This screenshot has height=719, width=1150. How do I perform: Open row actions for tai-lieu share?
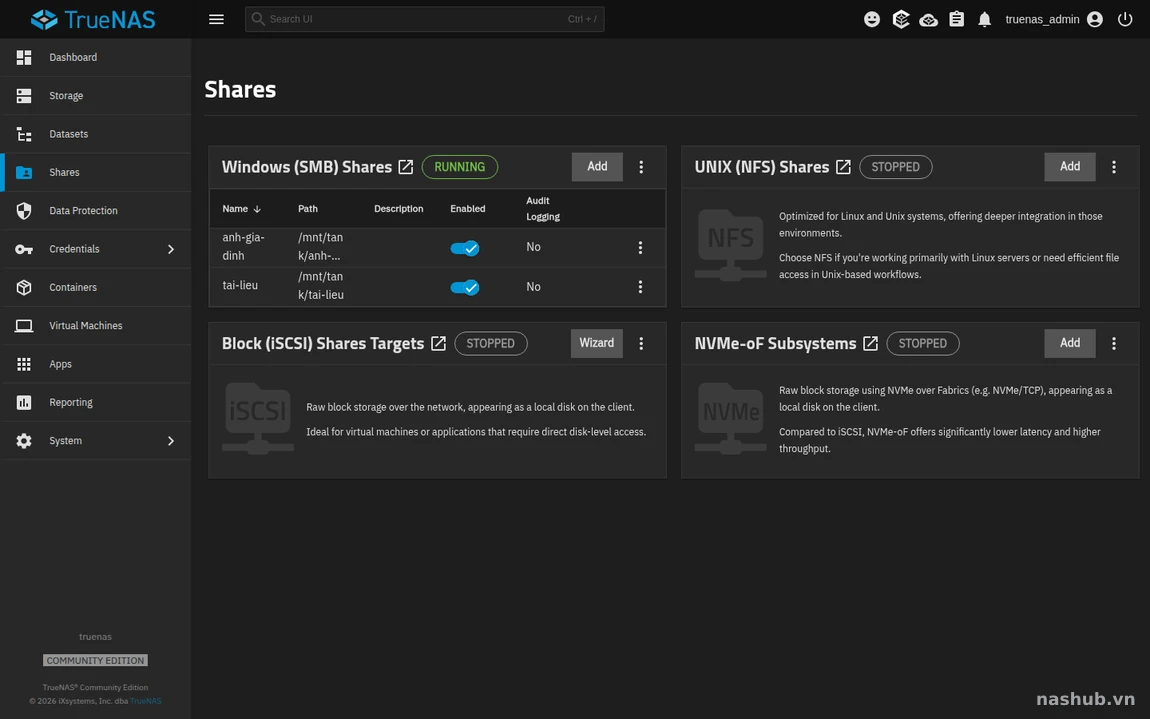(x=640, y=287)
